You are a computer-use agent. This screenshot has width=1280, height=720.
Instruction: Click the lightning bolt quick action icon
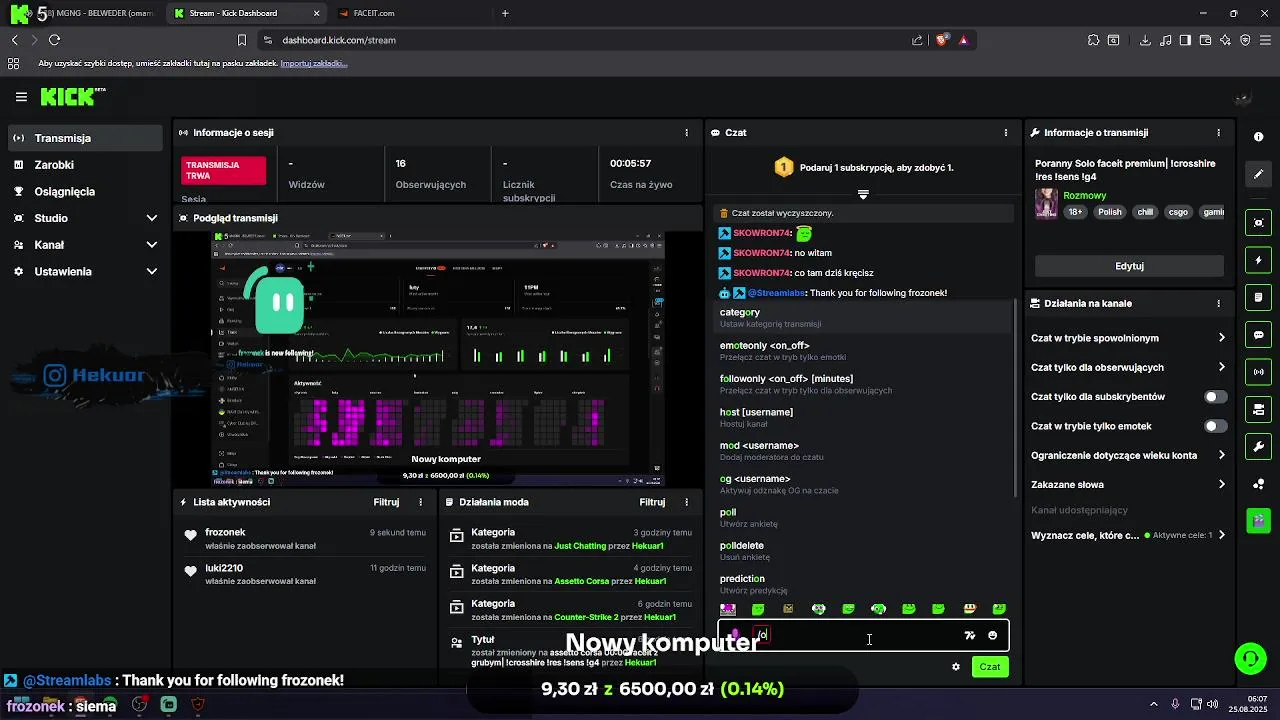[1259, 260]
